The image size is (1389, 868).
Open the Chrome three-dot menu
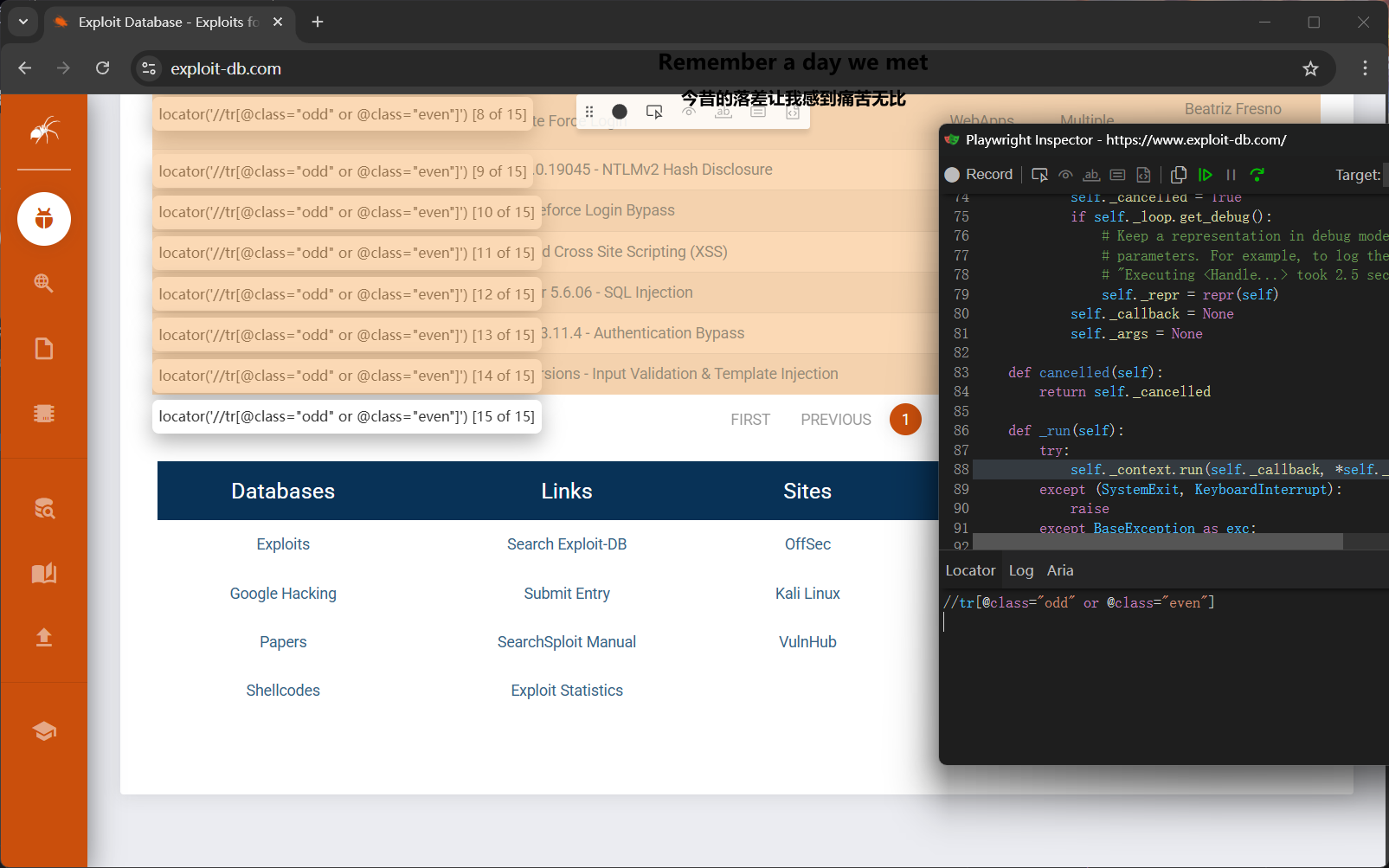click(1365, 68)
